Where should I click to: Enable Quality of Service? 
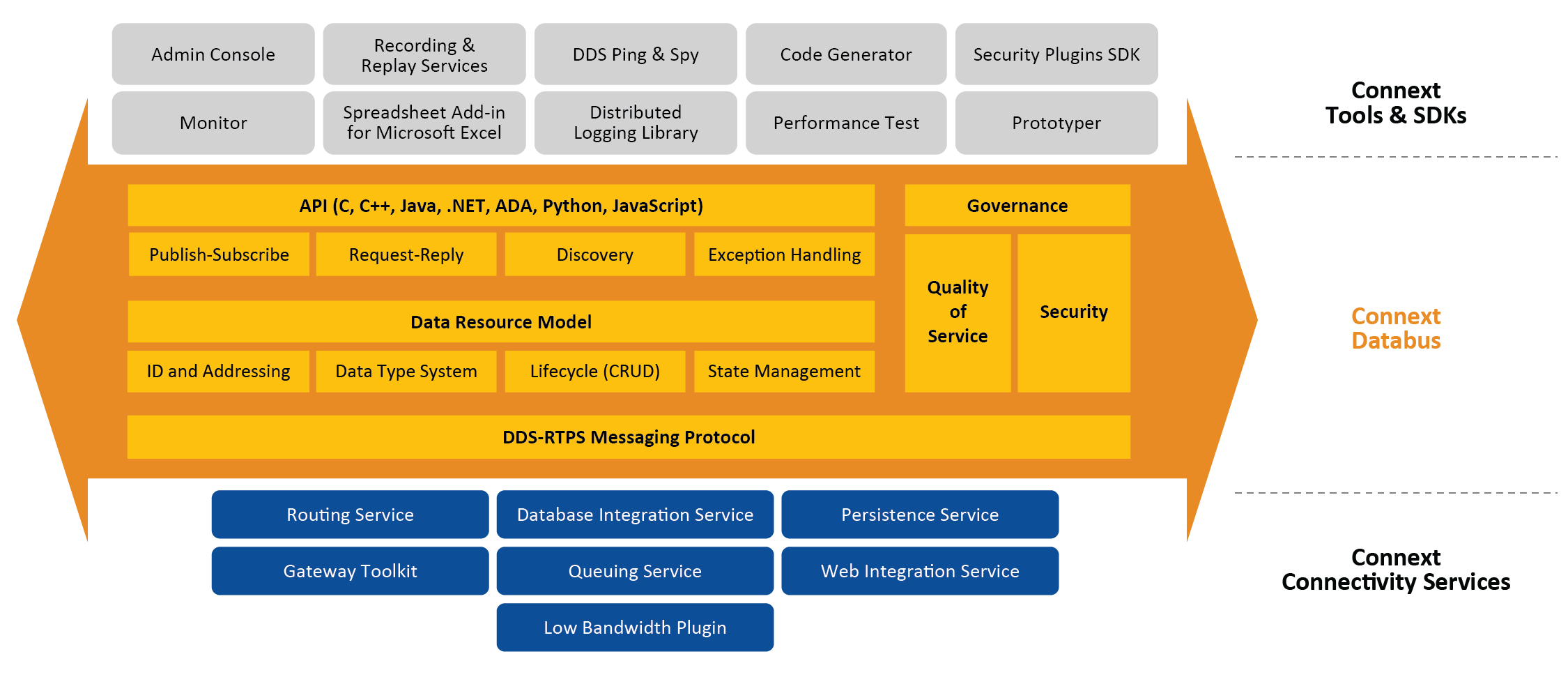(x=957, y=312)
